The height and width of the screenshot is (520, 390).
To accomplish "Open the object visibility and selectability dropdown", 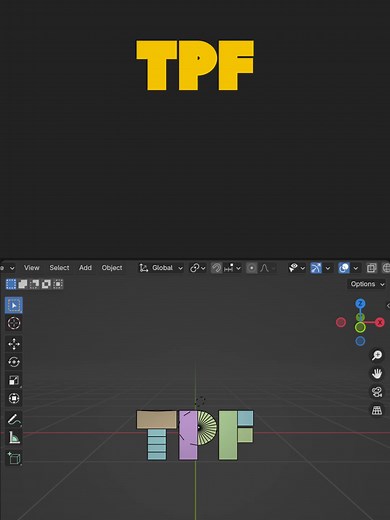I will click(297, 268).
